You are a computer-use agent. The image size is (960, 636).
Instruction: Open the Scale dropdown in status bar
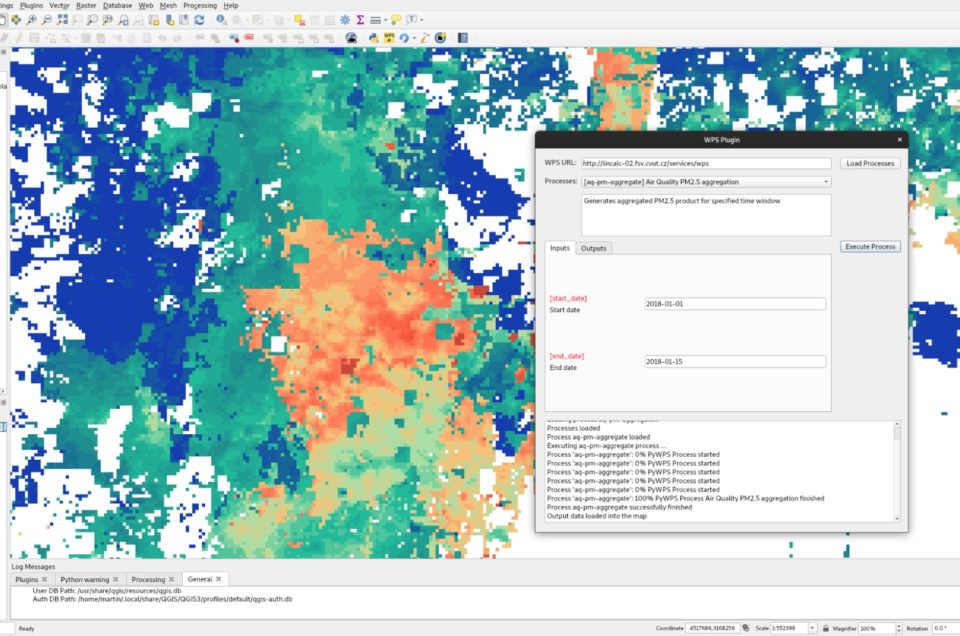tap(812, 628)
